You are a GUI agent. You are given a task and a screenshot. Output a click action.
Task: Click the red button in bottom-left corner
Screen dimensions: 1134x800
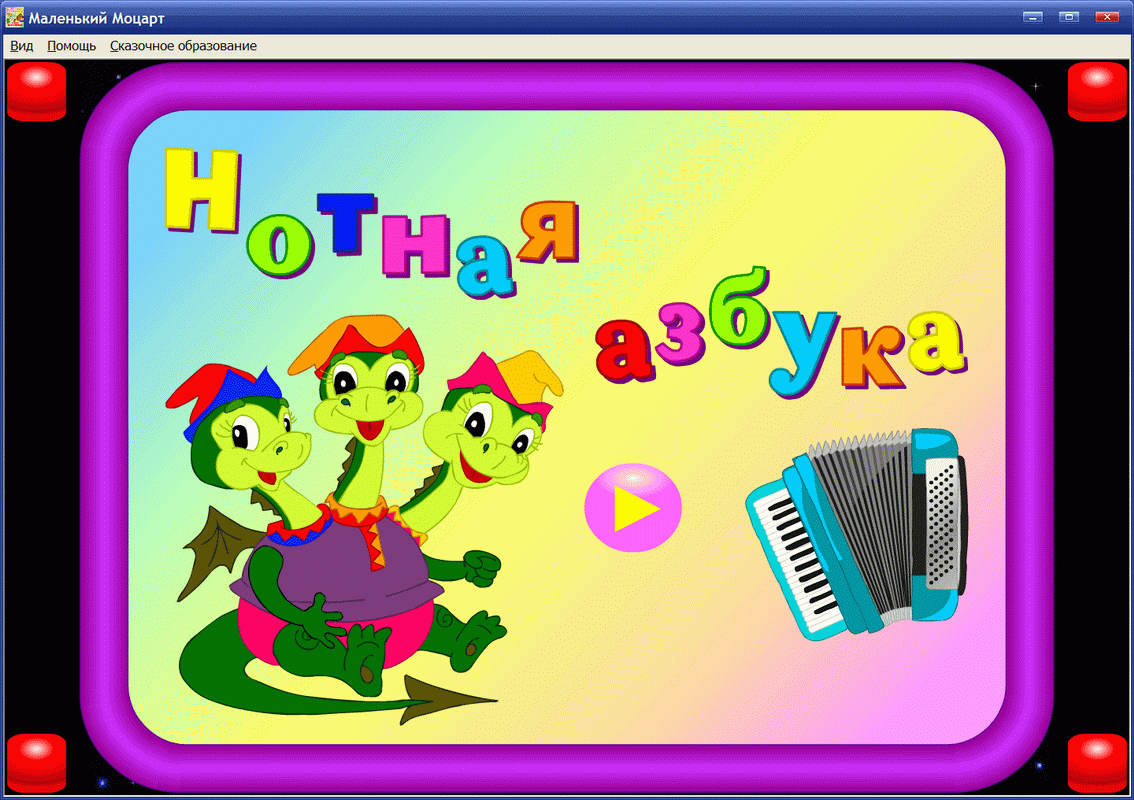coord(37,763)
